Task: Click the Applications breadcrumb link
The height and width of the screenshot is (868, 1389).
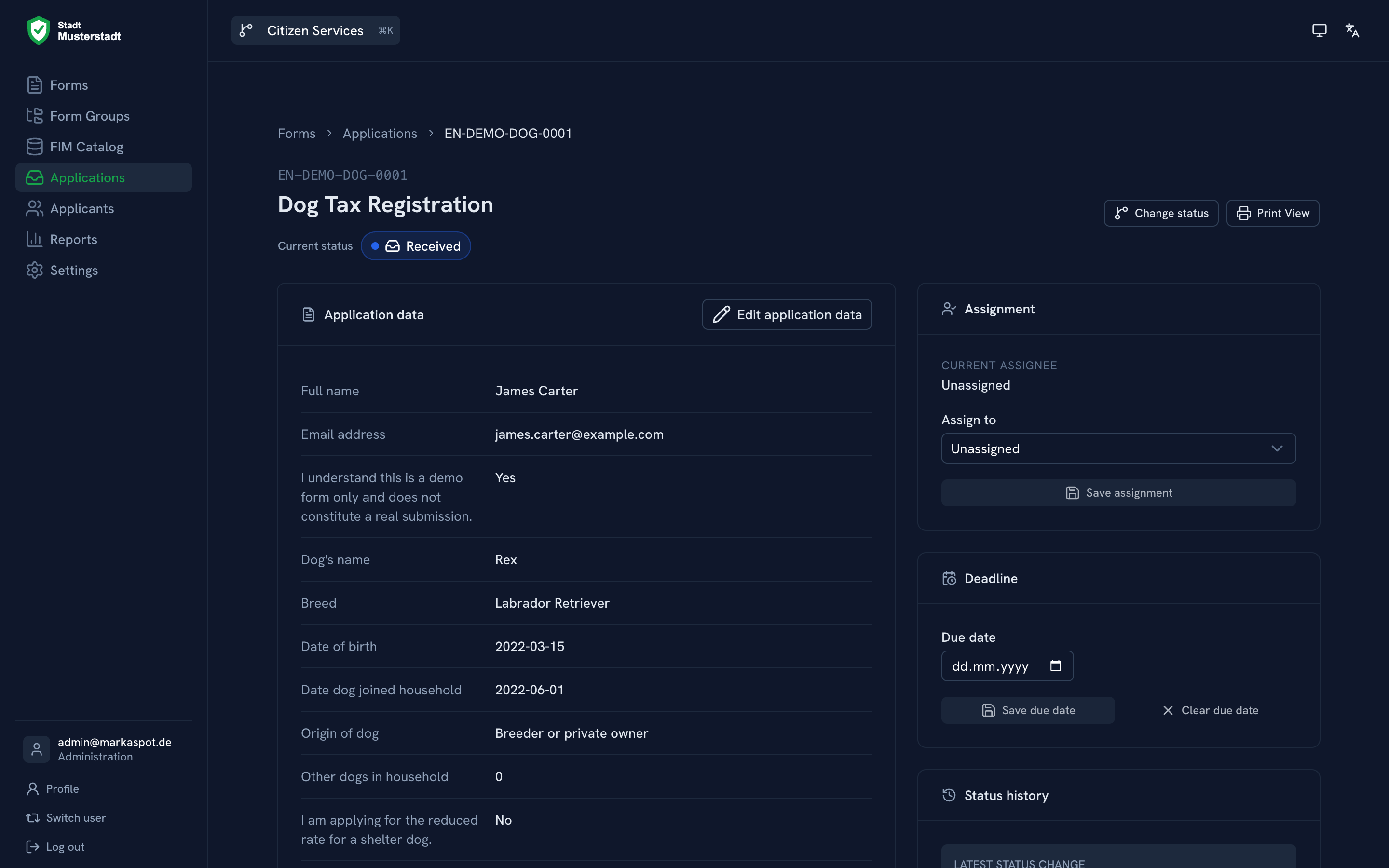Action: [x=380, y=133]
